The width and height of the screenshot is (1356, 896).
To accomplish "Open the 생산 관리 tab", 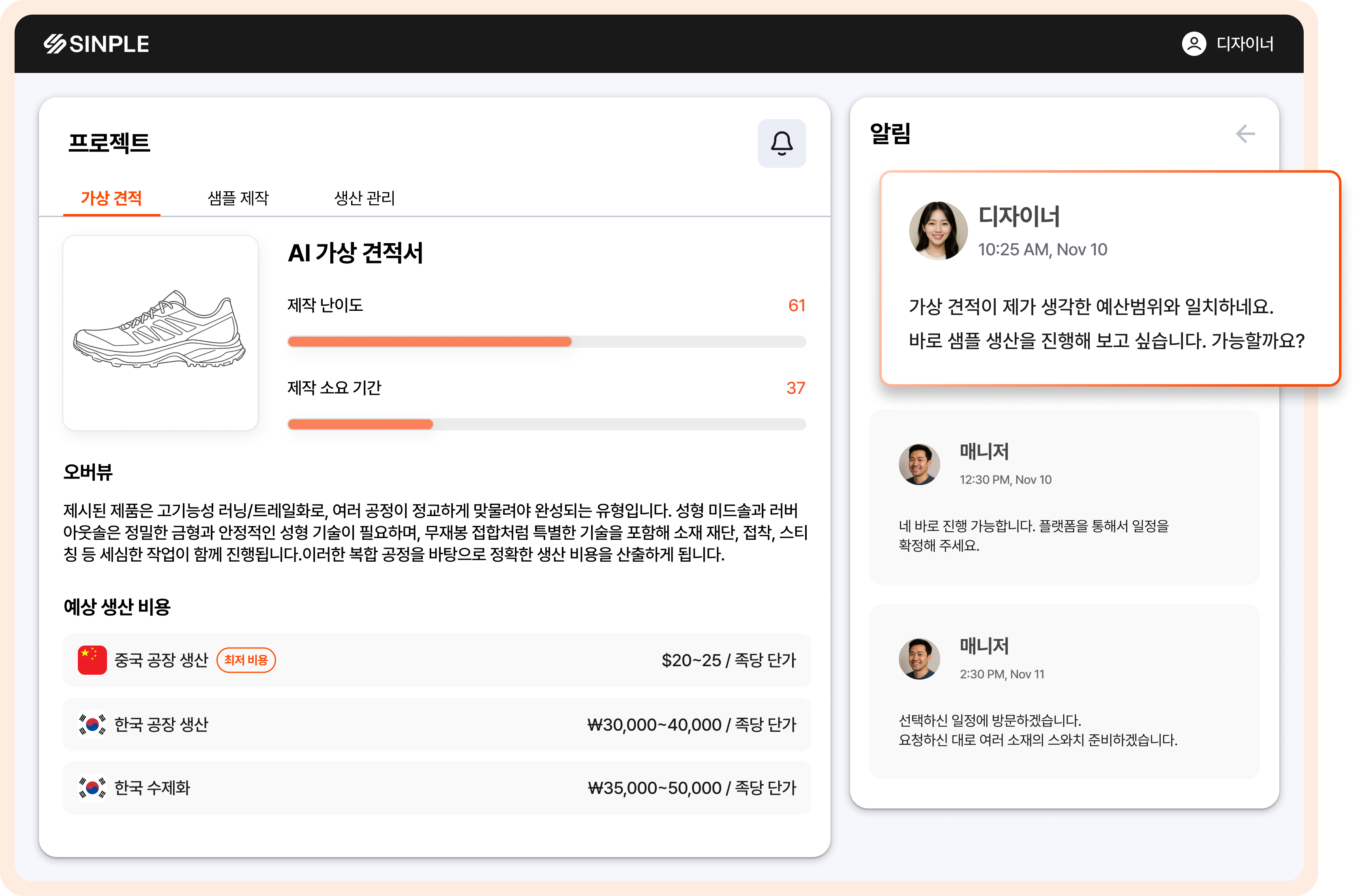I will coord(365,198).
